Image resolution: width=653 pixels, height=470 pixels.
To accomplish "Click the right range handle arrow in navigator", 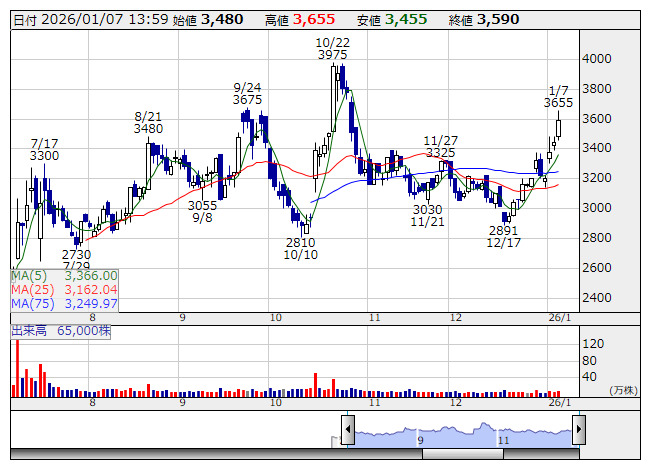I will tap(578, 430).
